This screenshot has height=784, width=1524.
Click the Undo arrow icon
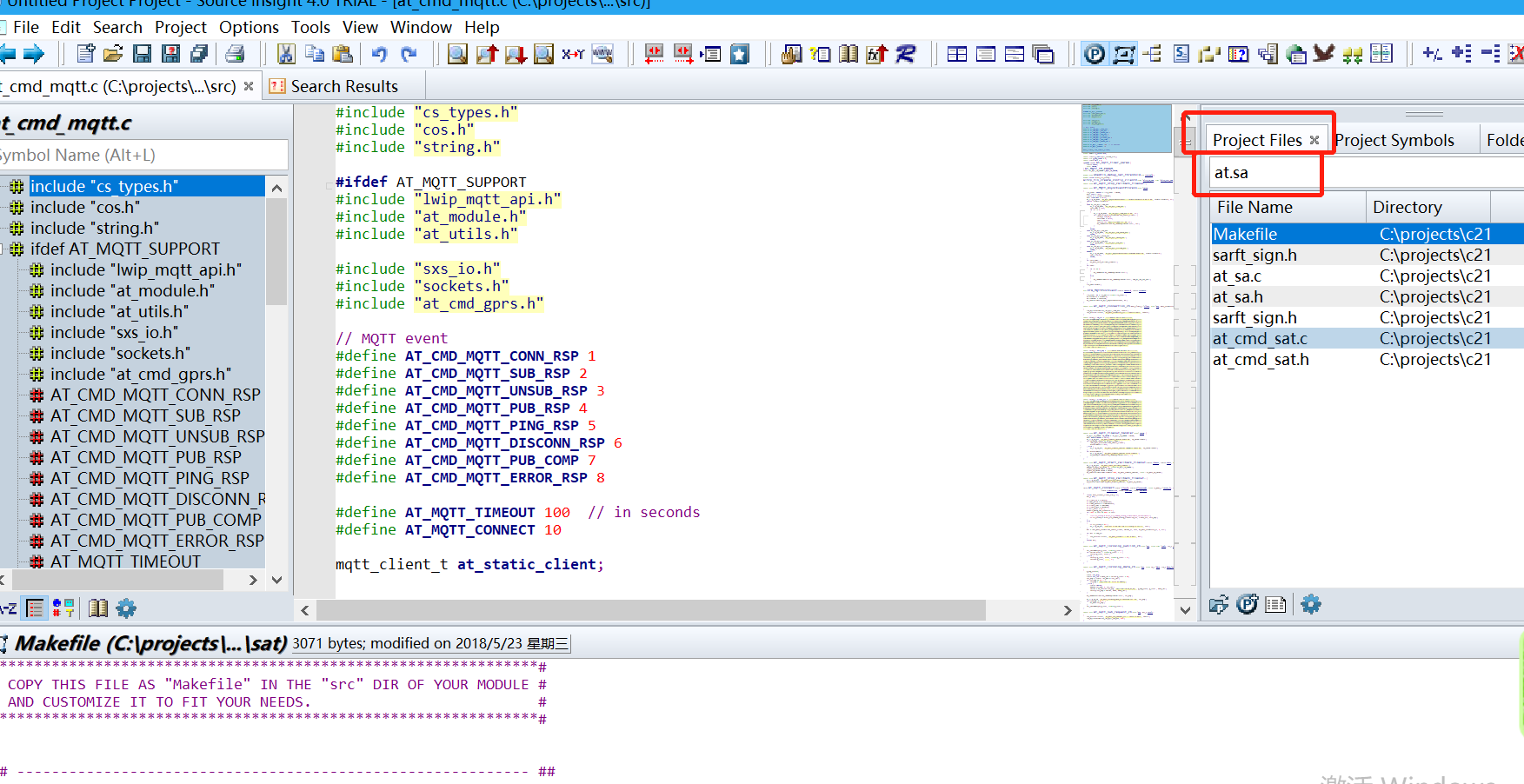(379, 54)
